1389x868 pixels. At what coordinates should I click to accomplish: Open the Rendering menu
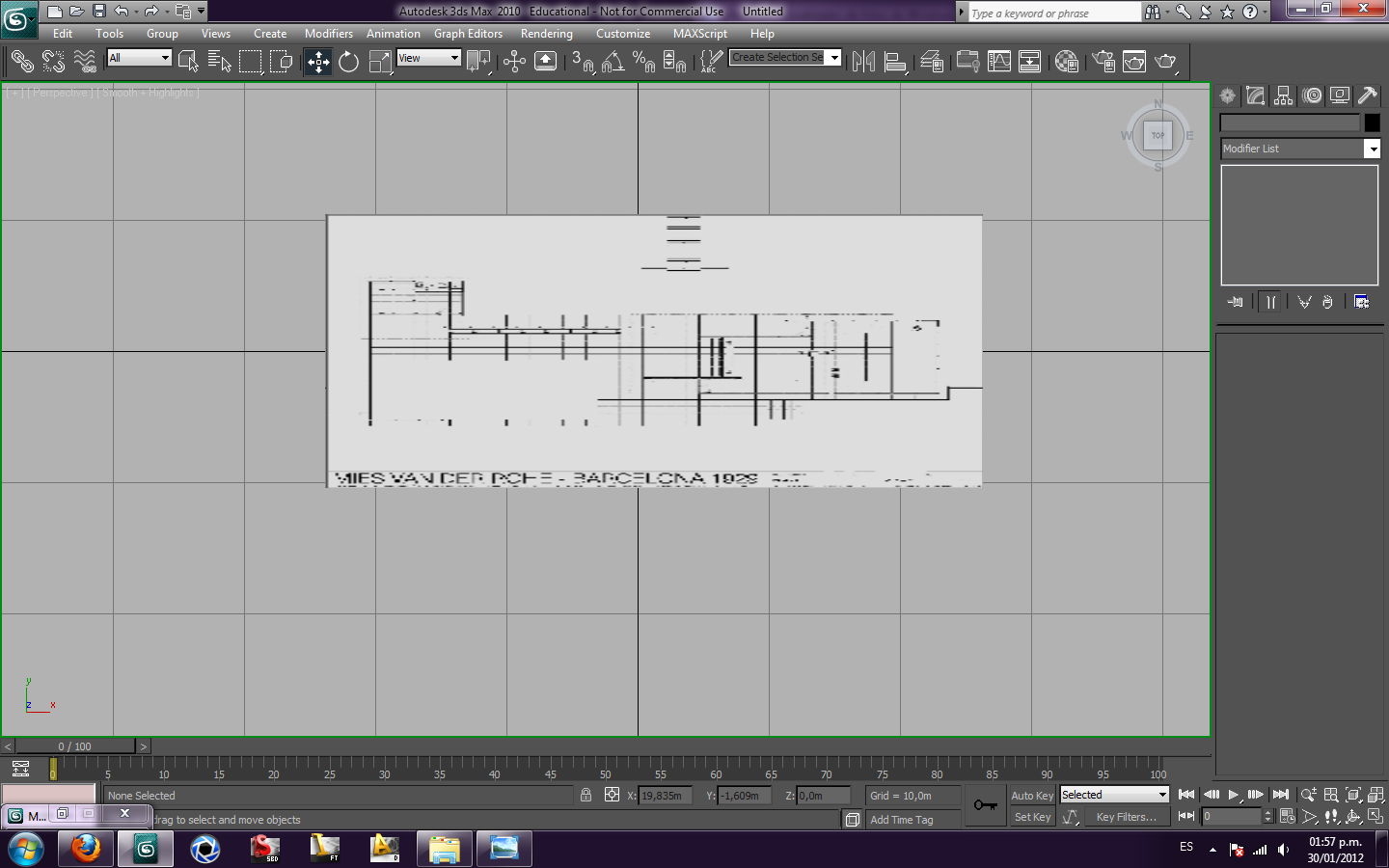point(547,34)
